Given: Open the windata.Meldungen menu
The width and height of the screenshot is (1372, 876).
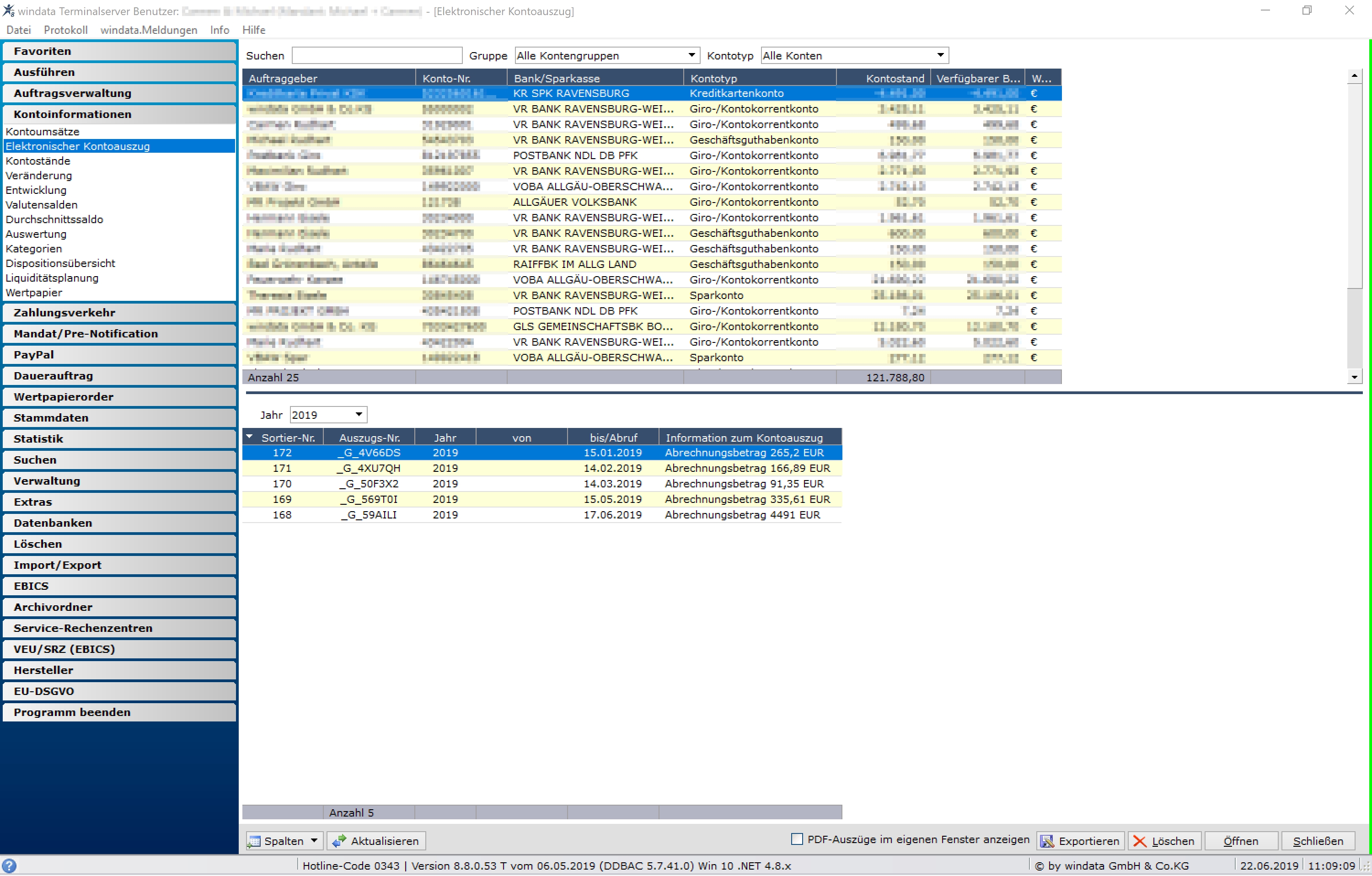Looking at the screenshot, I should tap(149, 30).
